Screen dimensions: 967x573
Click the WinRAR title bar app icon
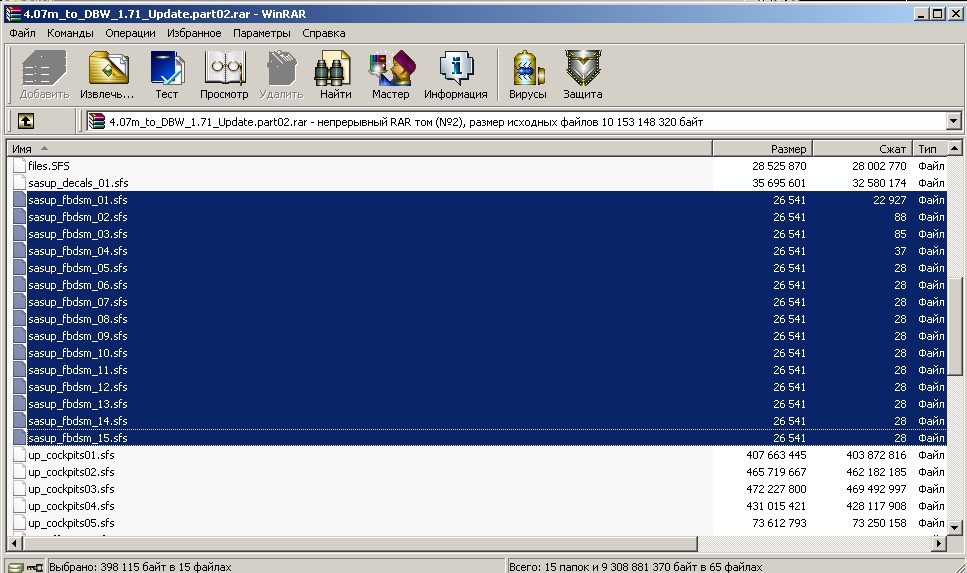coord(13,14)
